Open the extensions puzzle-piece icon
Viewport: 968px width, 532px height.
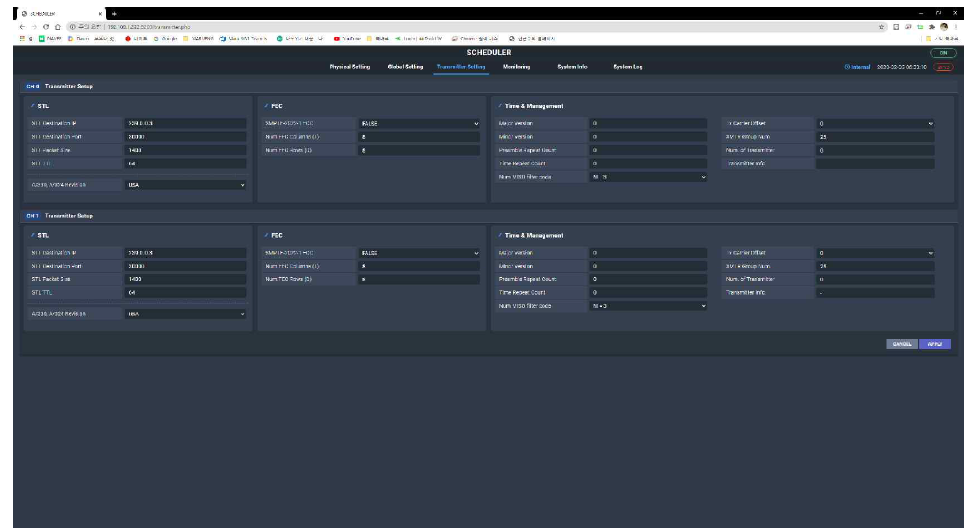tap(932, 27)
